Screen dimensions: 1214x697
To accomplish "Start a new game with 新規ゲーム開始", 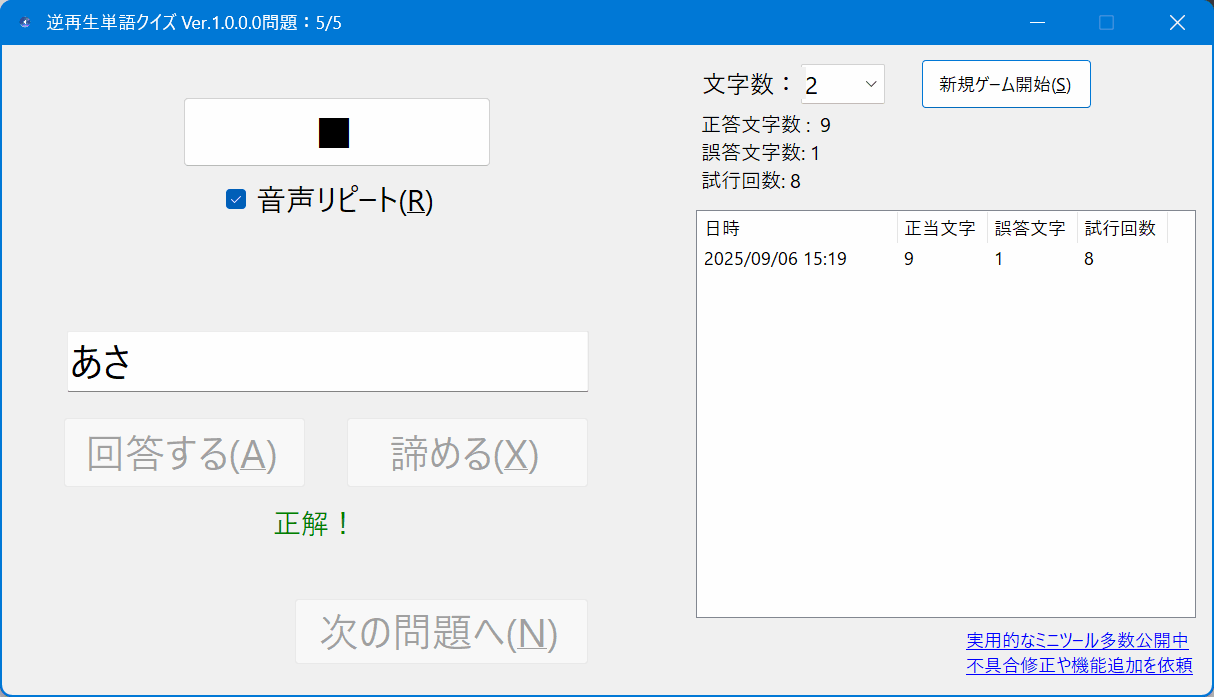I will [1006, 84].
